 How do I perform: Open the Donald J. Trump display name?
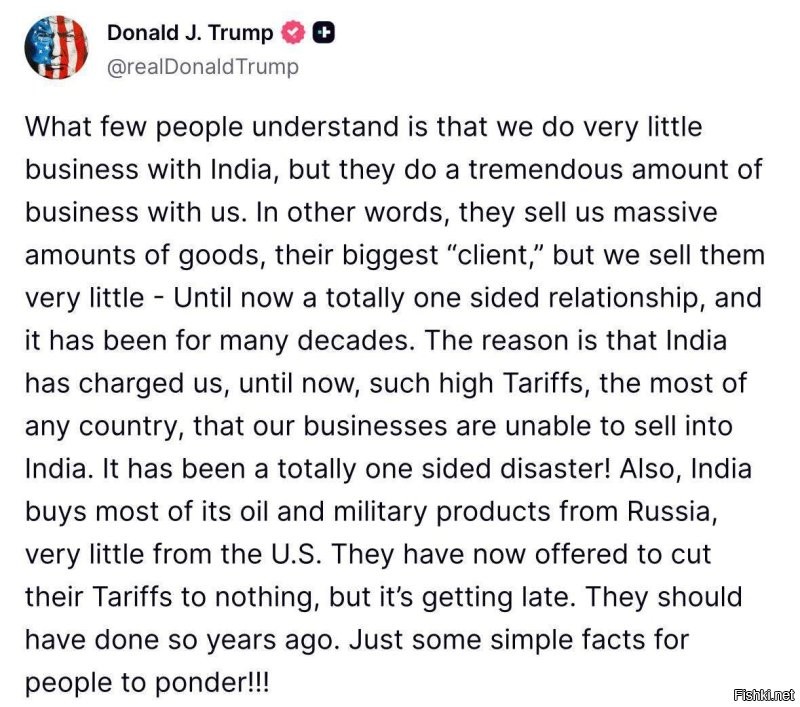click(x=190, y=33)
